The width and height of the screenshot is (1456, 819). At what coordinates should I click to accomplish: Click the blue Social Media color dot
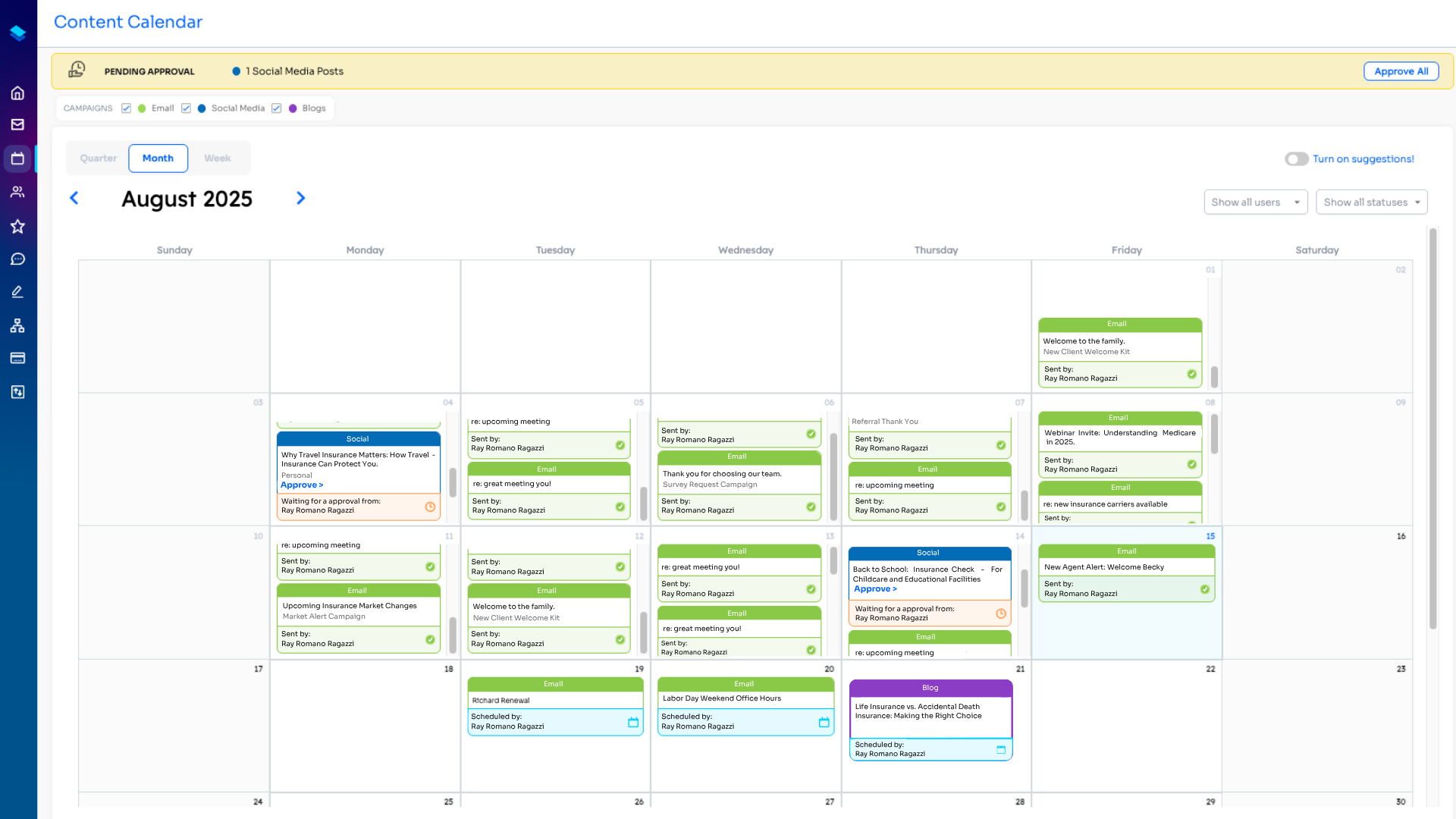tap(202, 108)
